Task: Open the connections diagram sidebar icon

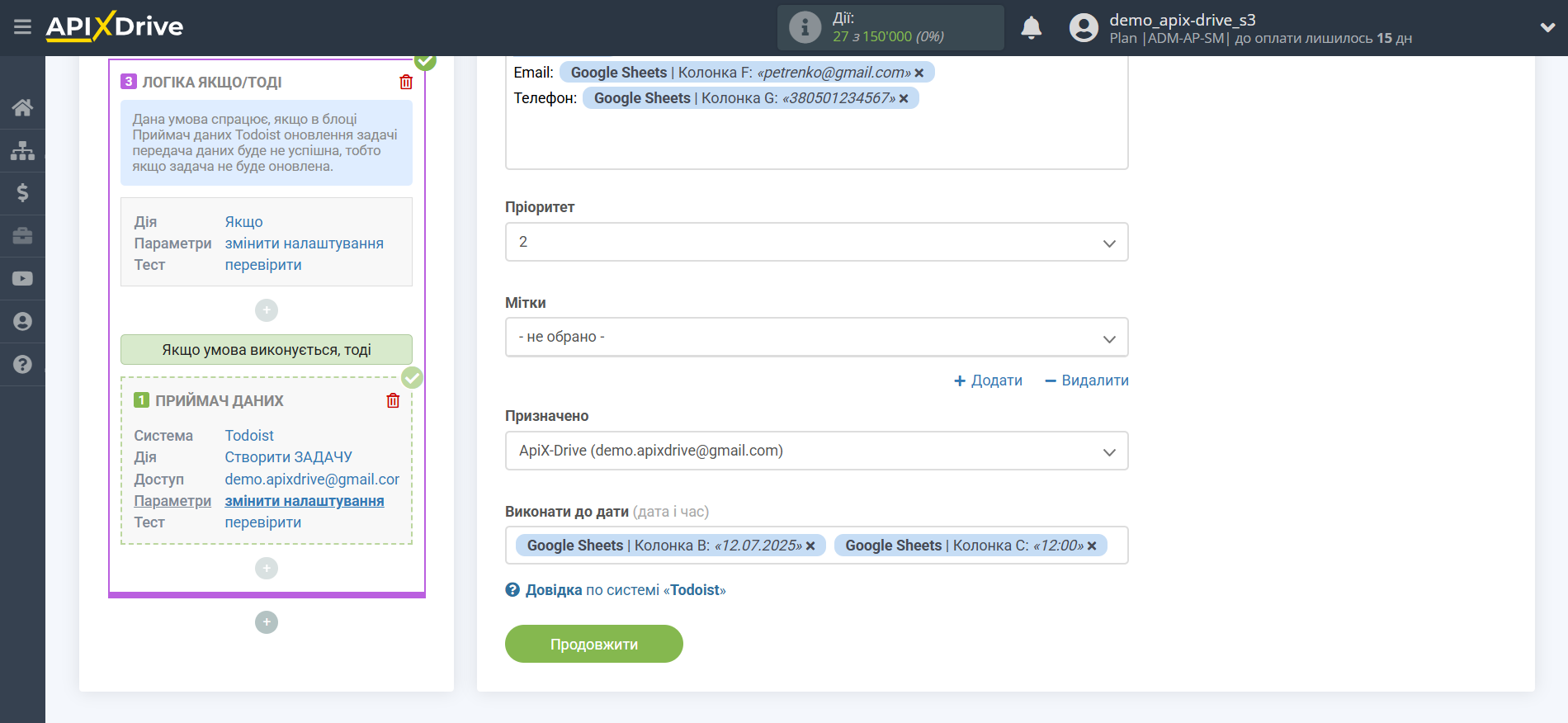Action: [22, 150]
